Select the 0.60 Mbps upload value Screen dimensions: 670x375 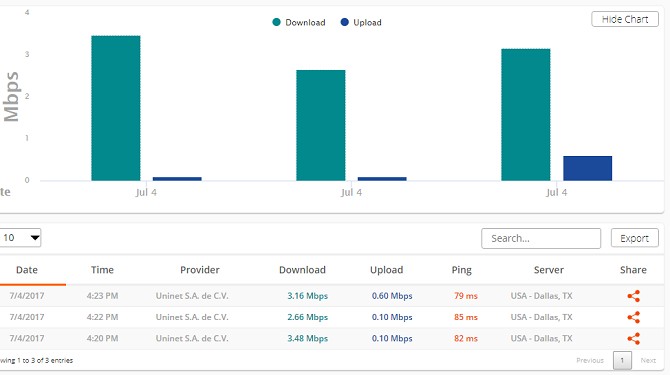point(392,296)
